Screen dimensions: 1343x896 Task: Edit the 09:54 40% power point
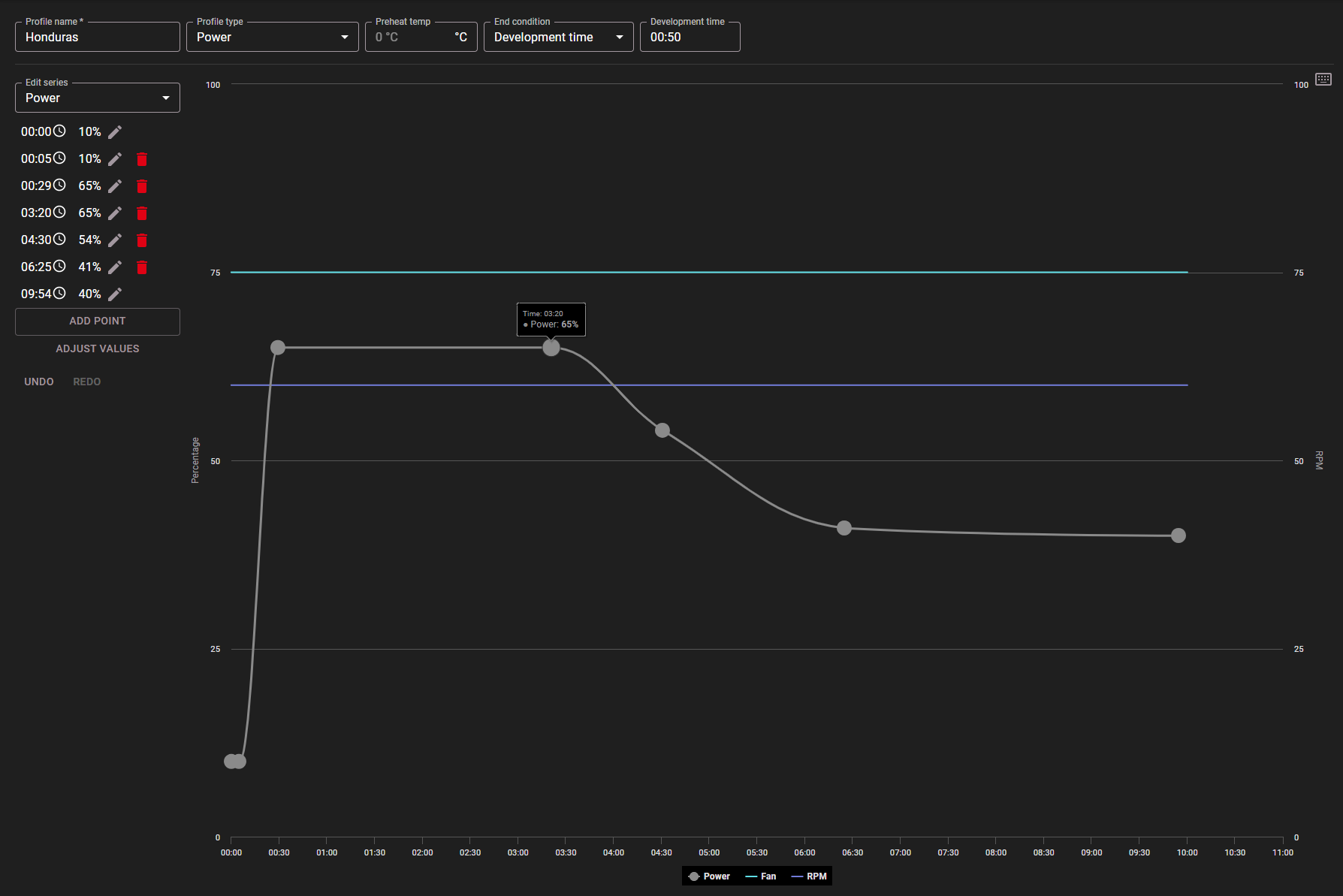115,294
